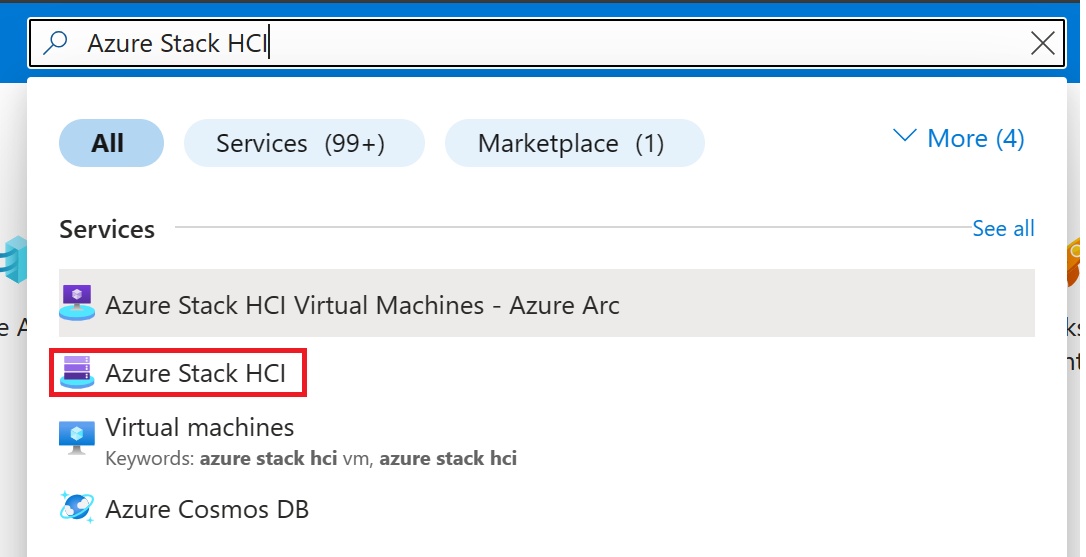Screen dimensions: 1086x557
Task: Expand the More (4) filters
Action: point(959,138)
